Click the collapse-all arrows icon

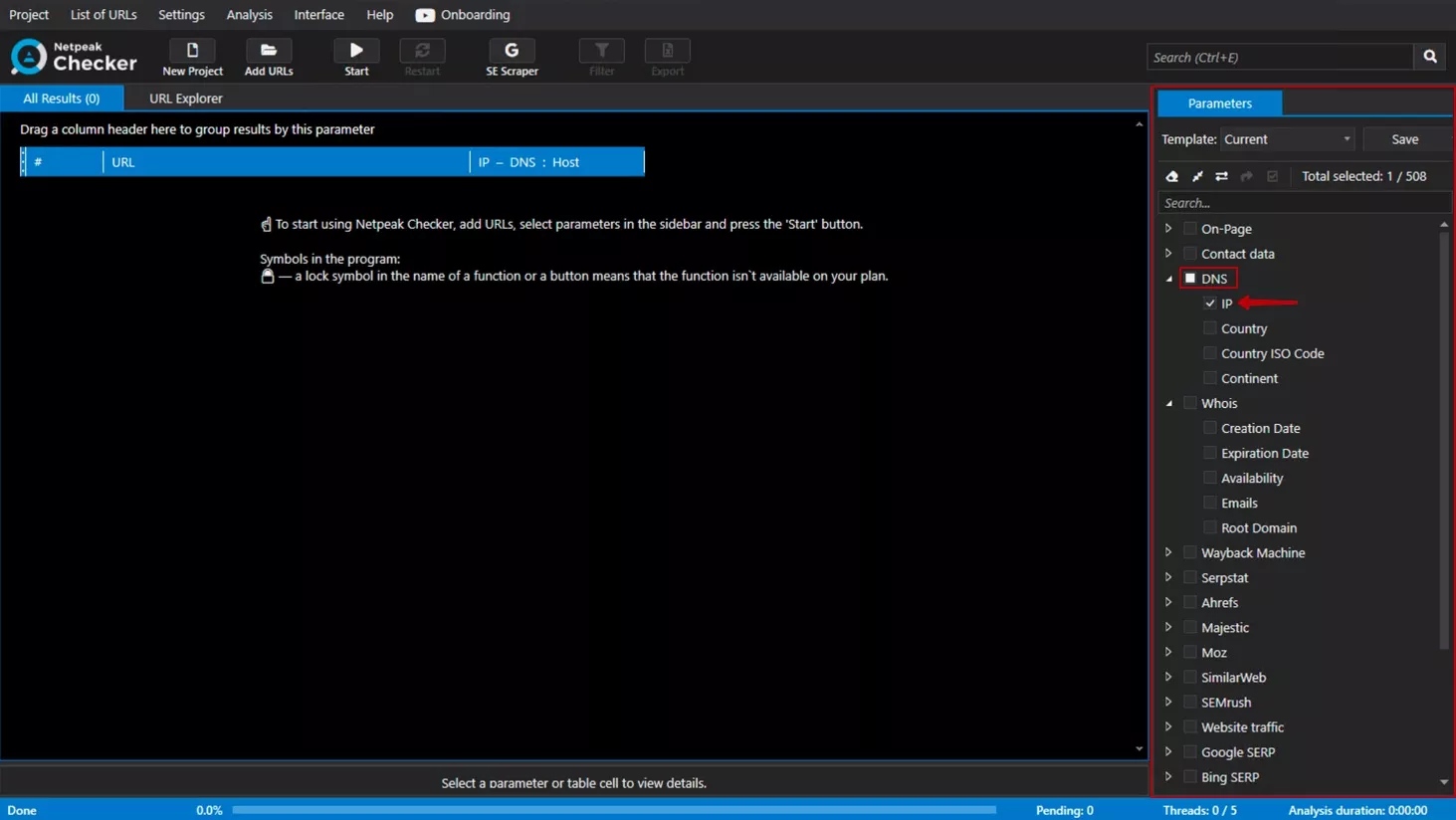1197,176
